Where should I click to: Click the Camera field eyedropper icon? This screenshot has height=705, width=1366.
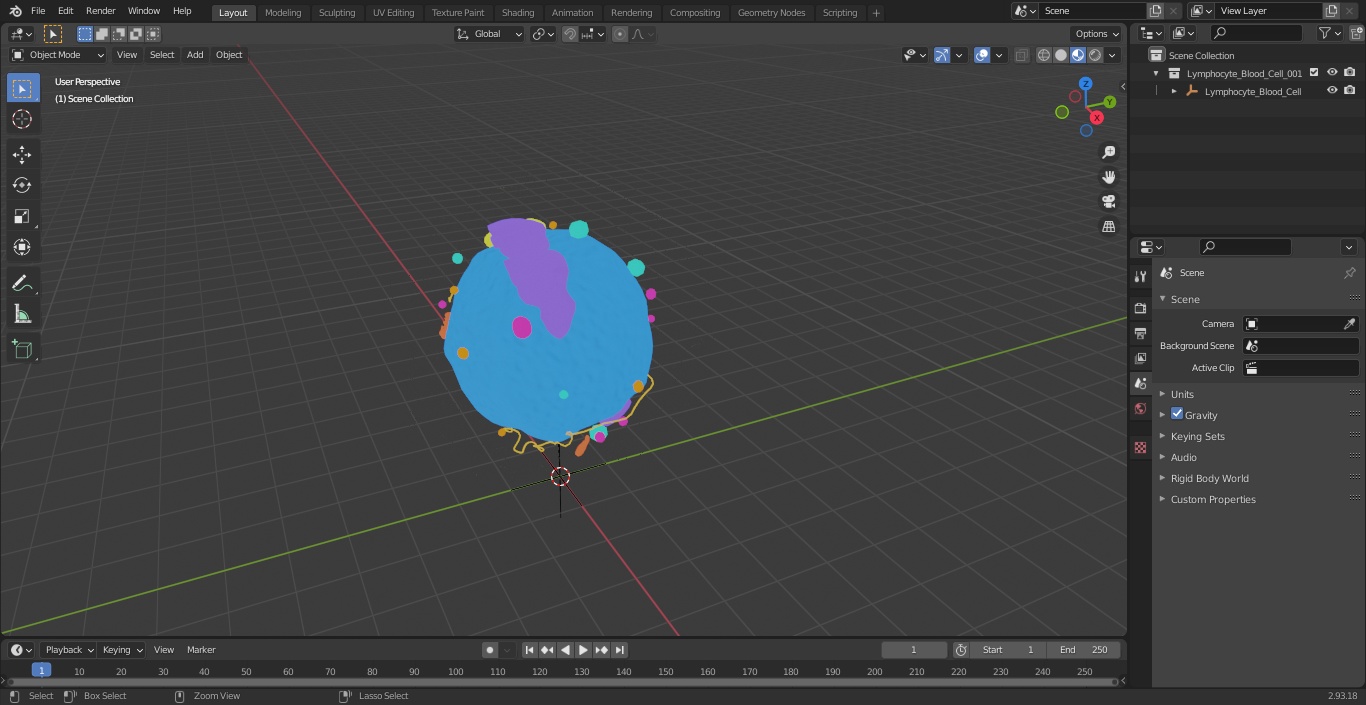click(x=1349, y=324)
